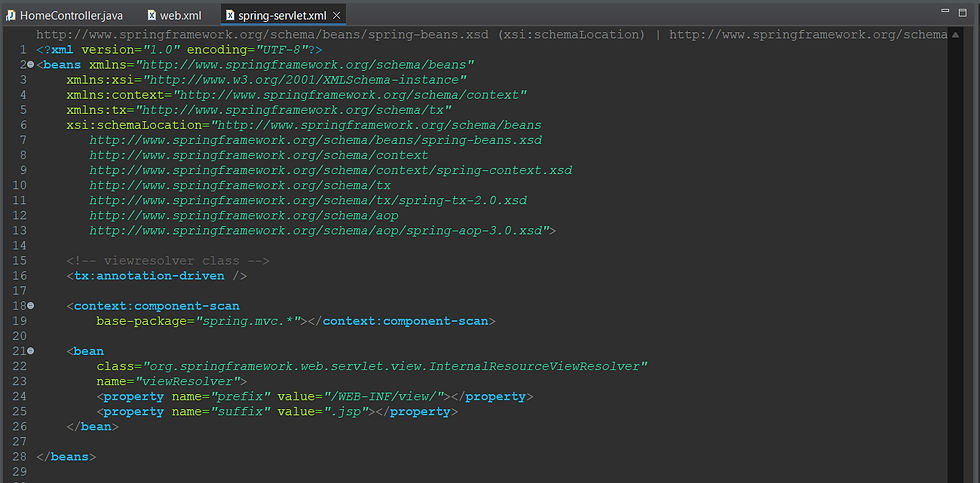Click the spring-aop-3.0.xsd URL on line 13

[319, 231]
